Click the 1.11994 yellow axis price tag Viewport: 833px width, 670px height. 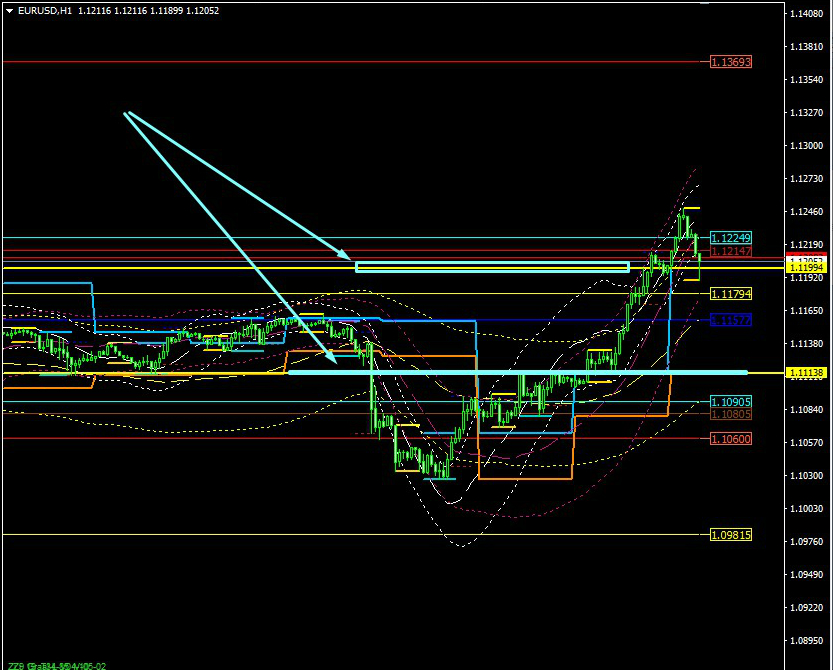[x=806, y=268]
